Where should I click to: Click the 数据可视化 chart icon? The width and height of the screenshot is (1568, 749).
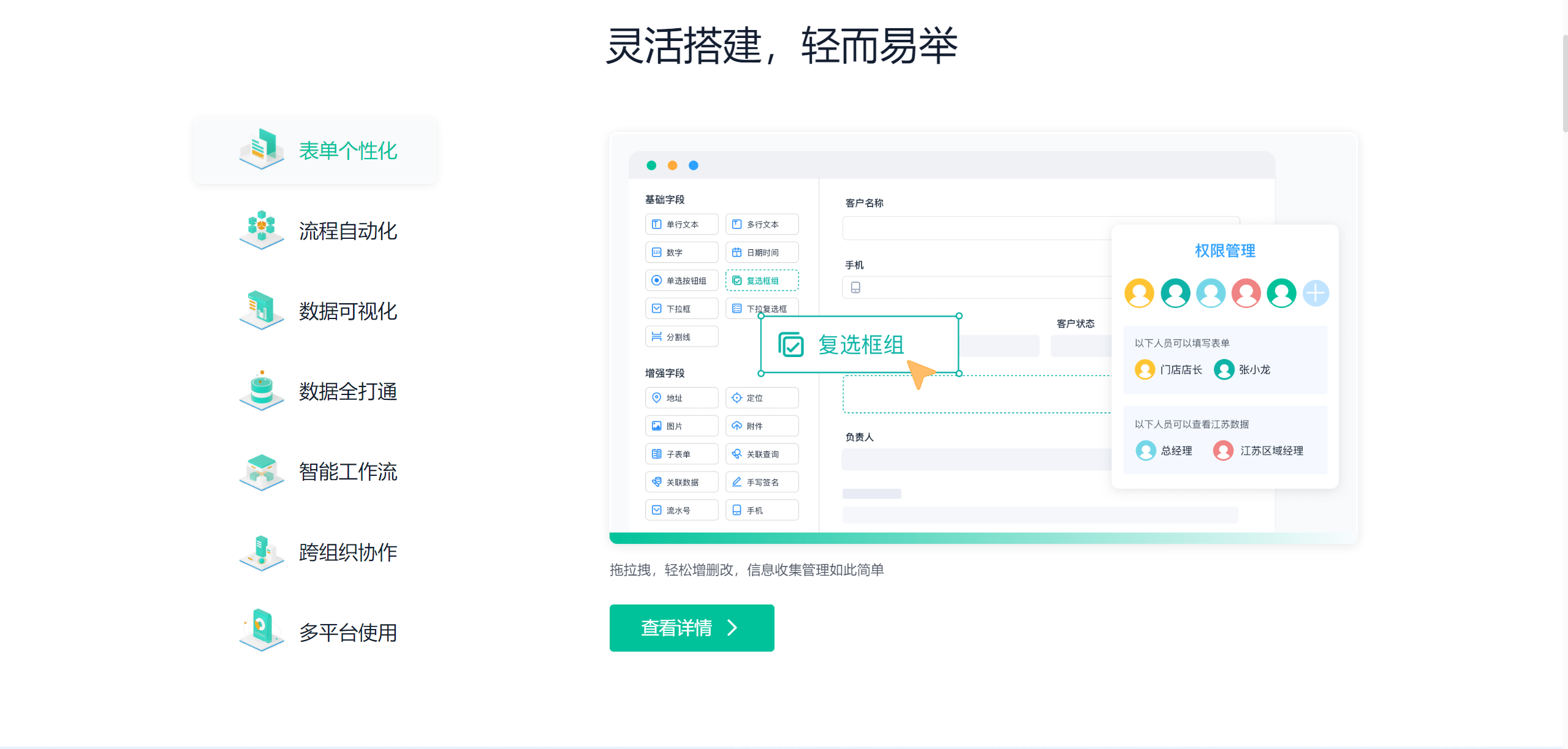[262, 310]
